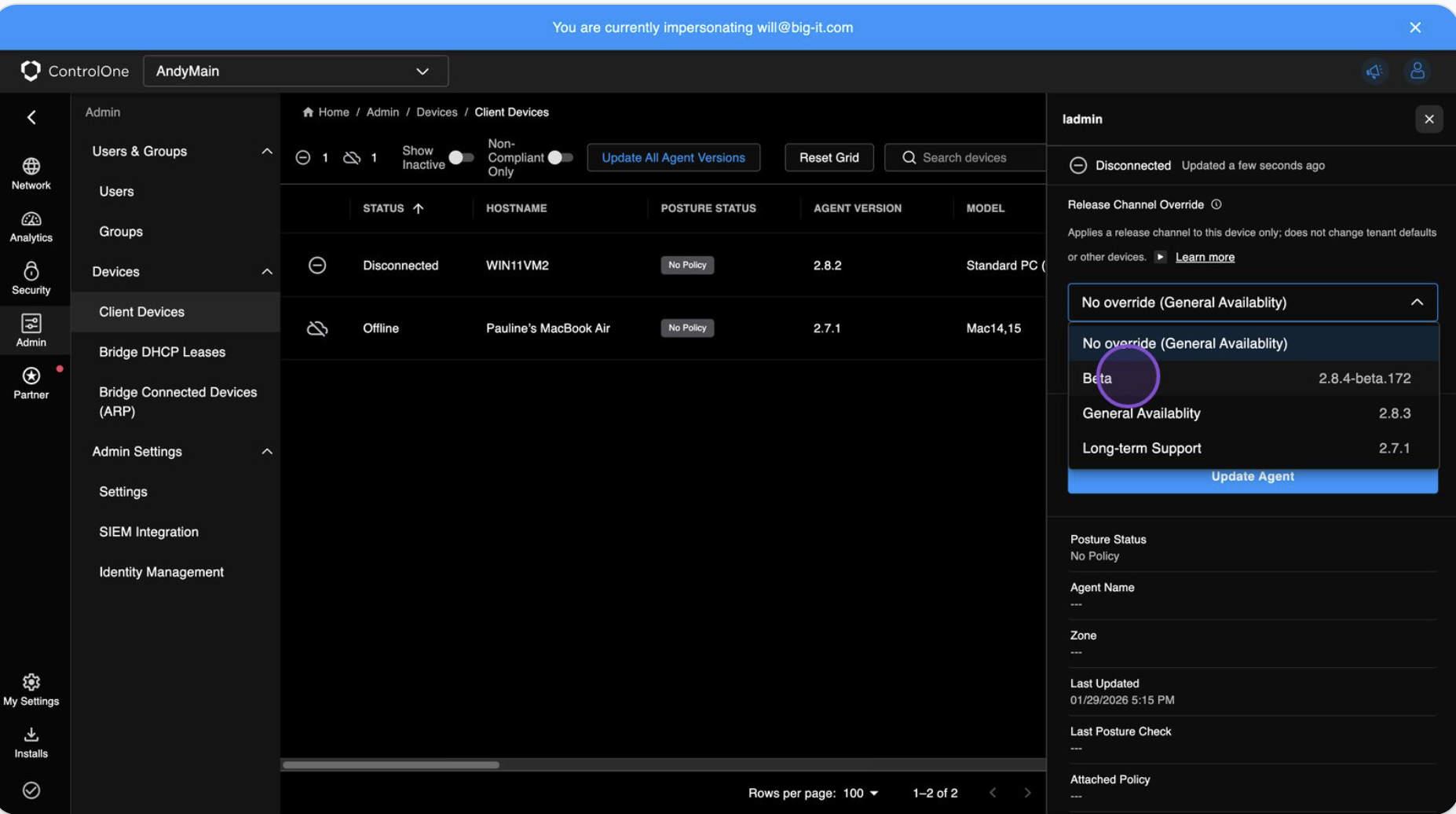Open the announcements megaphone icon

point(1374,71)
